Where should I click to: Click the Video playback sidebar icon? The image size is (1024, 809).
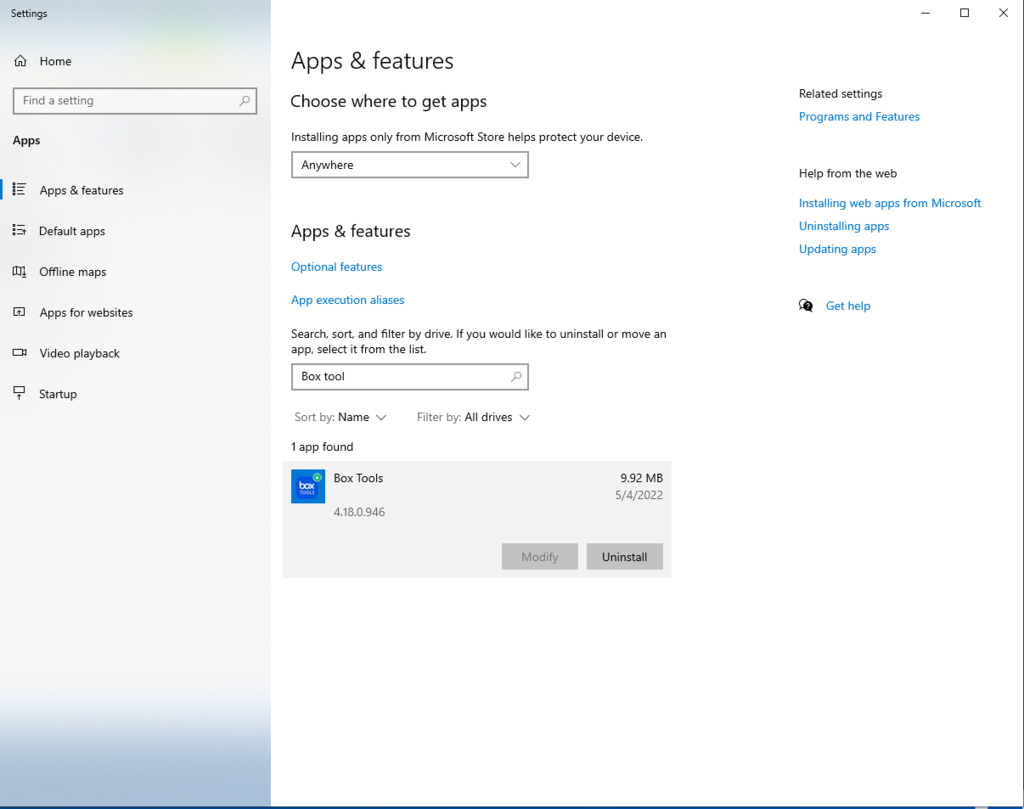(x=19, y=353)
